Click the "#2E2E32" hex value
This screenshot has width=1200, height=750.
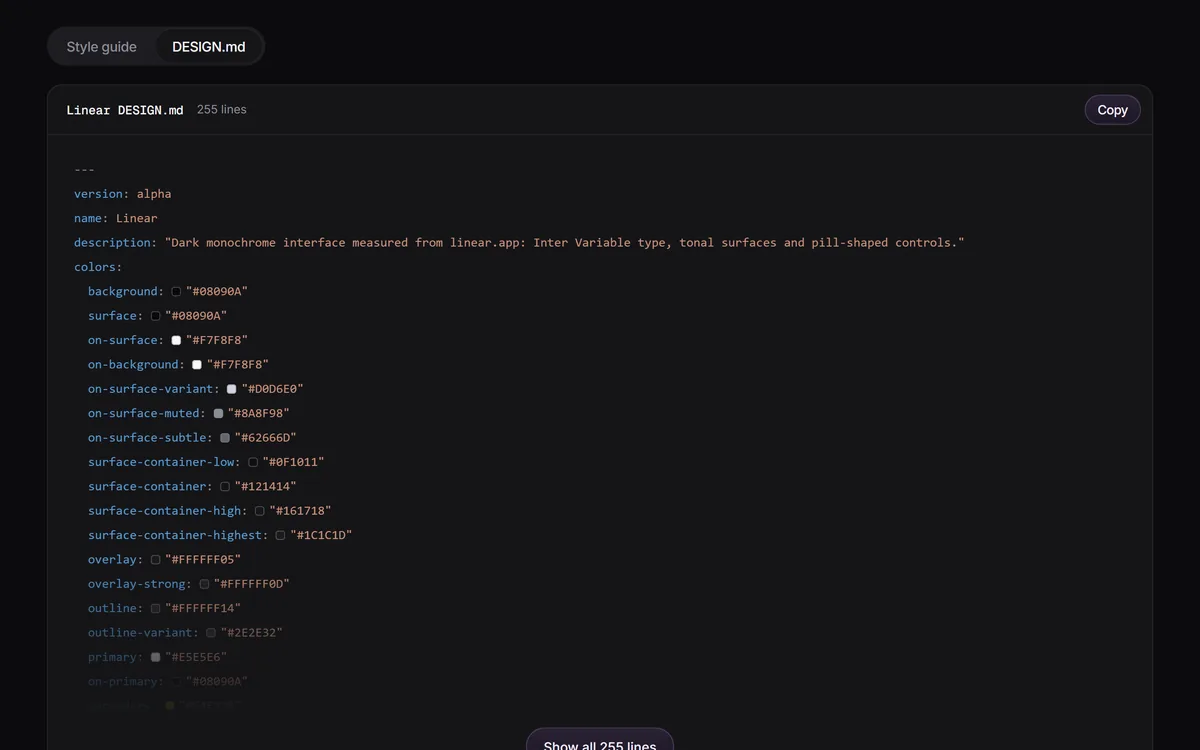252,633
